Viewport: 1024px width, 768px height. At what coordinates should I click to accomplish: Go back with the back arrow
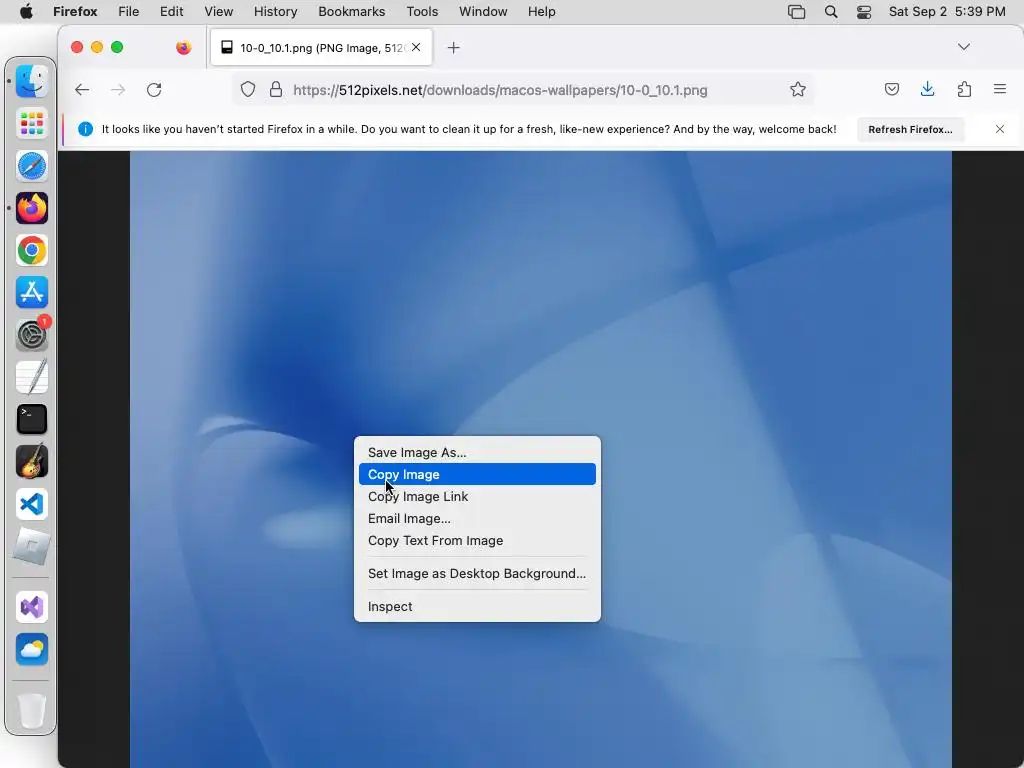pos(82,90)
